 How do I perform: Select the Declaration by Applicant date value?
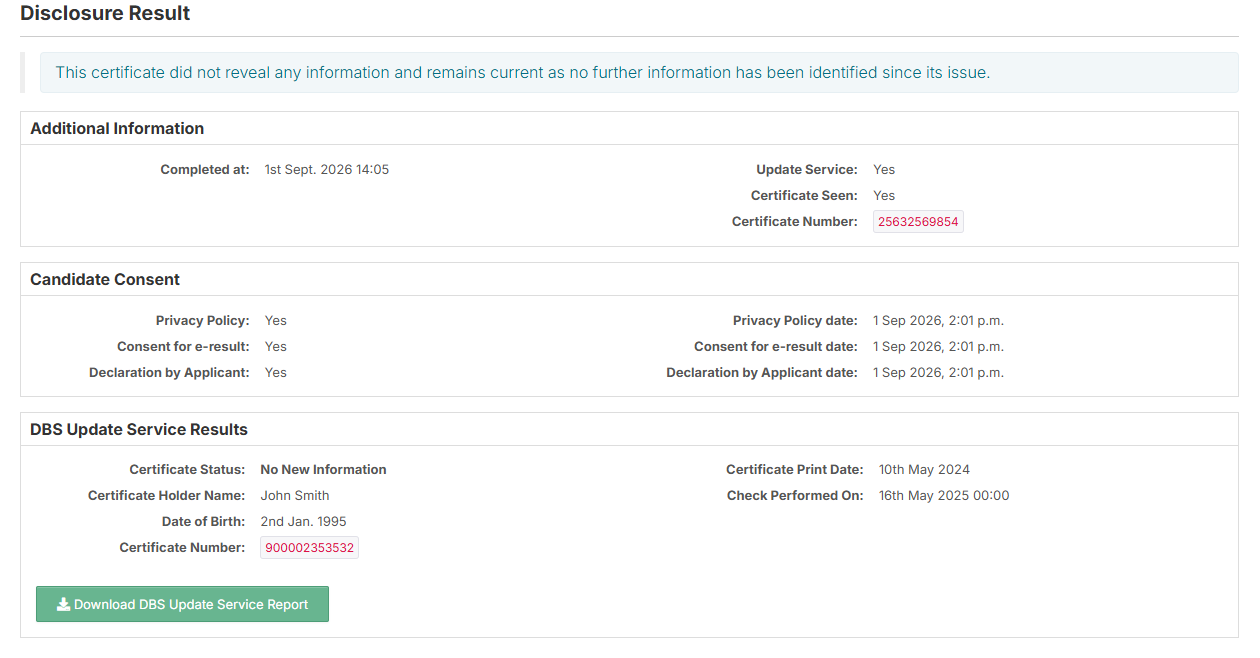point(938,373)
